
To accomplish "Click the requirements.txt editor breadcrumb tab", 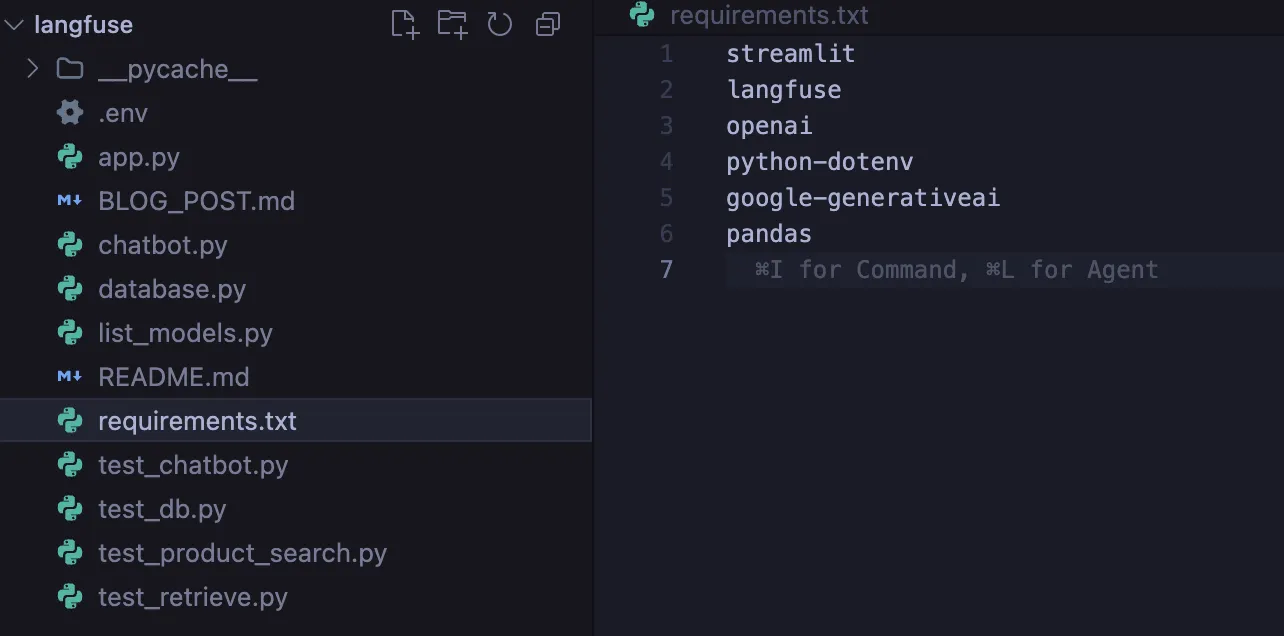I will click(x=768, y=15).
